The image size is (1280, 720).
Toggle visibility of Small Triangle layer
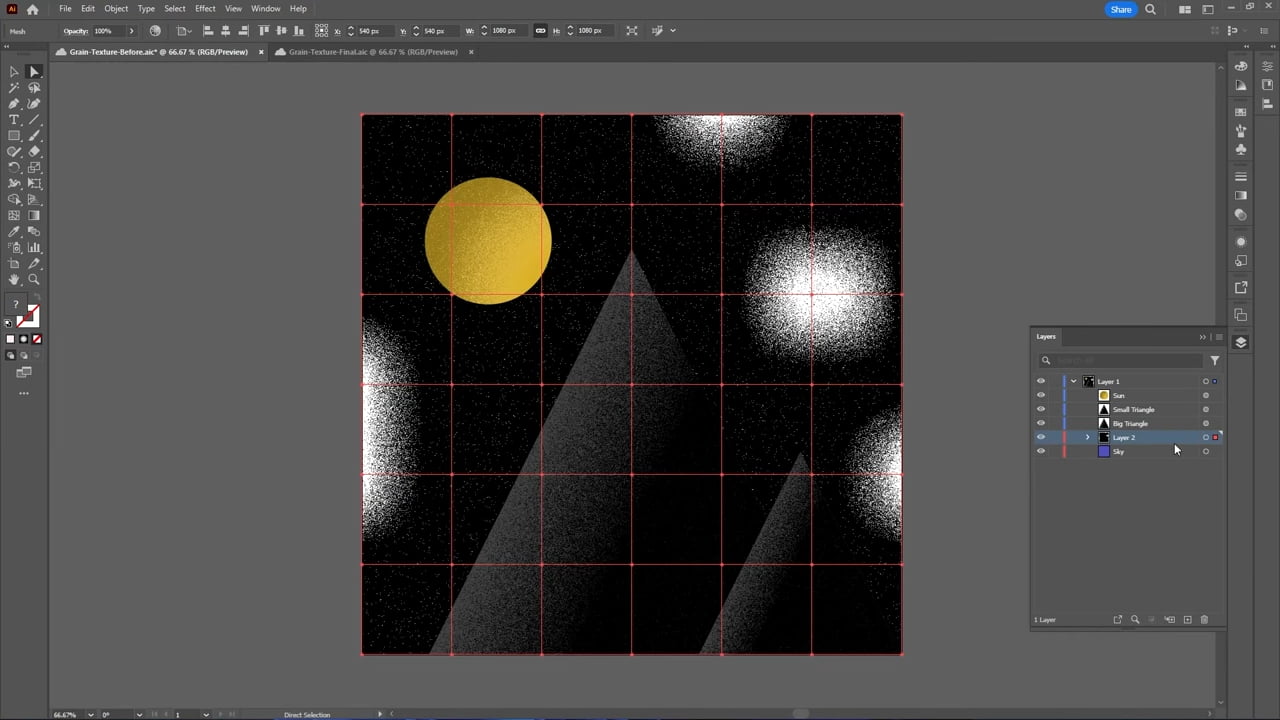tap(1041, 409)
